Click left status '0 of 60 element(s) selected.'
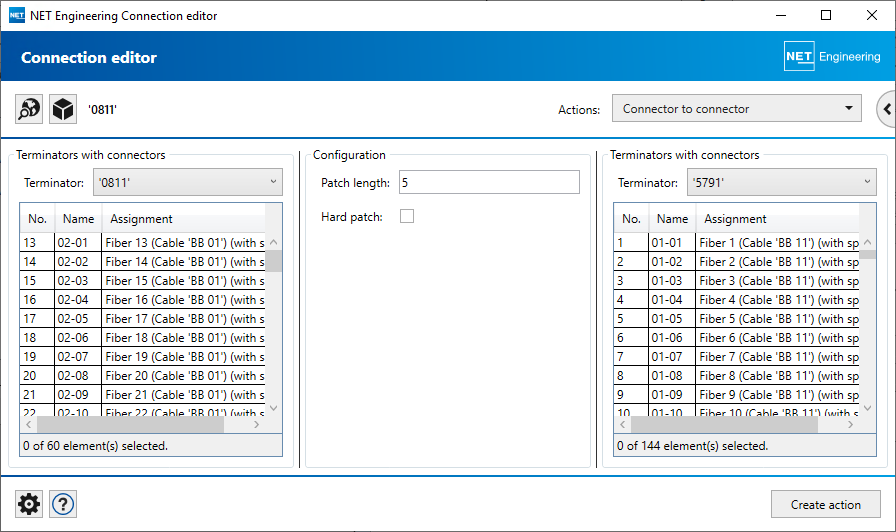 point(95,446)
